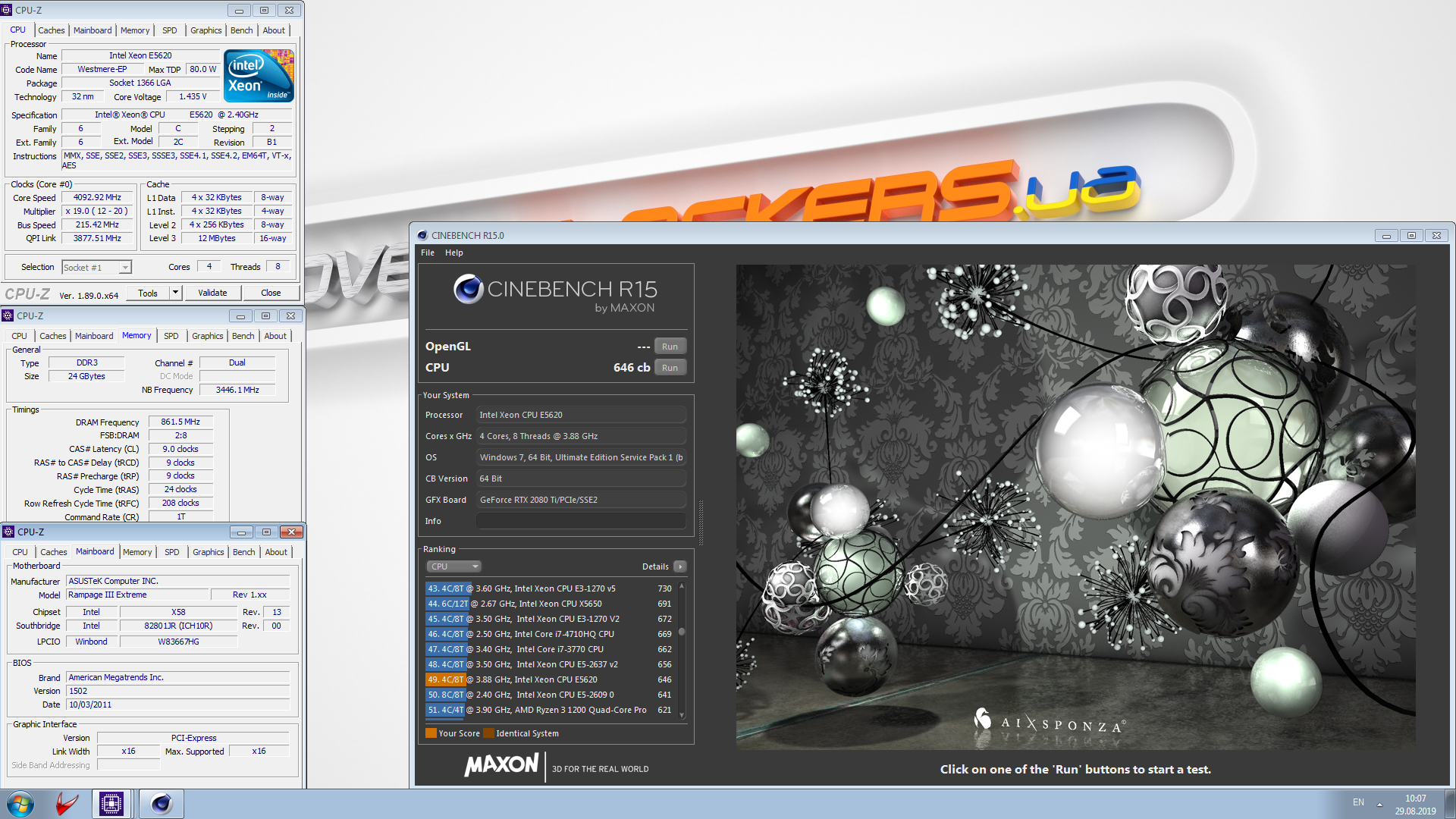Show hidden system tray icons
Viewport: 1456px width, 819px height.
[1379, 804]
